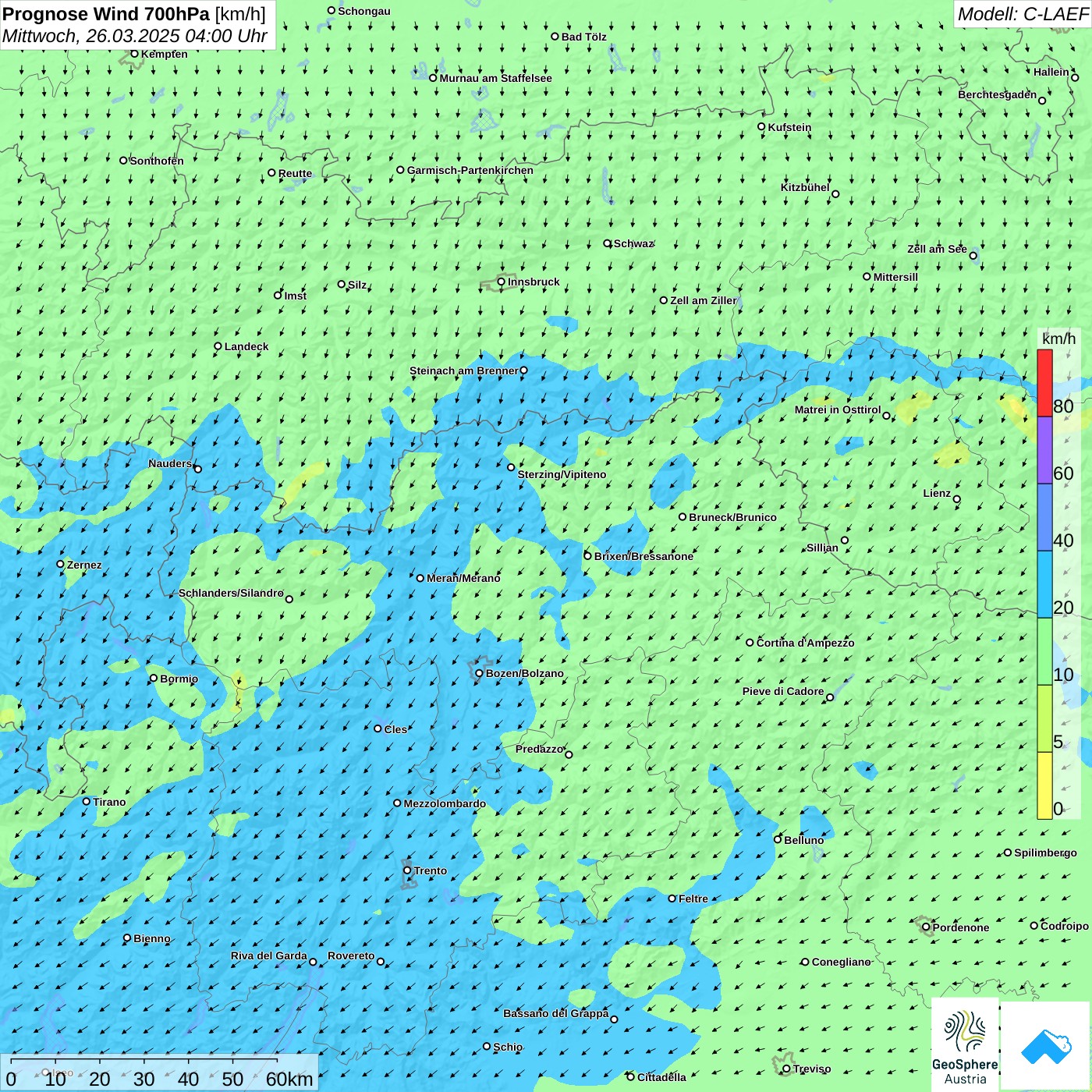Click the Sterzing/Vipiteno label

[562, 474]
